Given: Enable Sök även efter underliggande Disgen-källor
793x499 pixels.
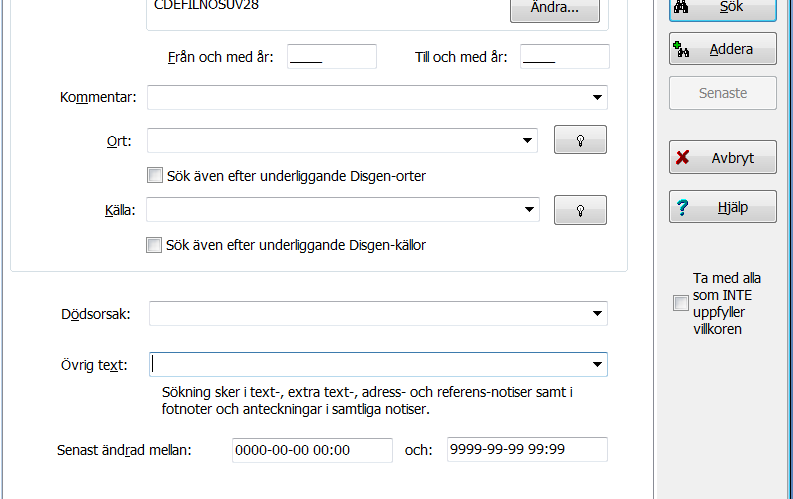Looking at the screenshot, I should 154,245.
